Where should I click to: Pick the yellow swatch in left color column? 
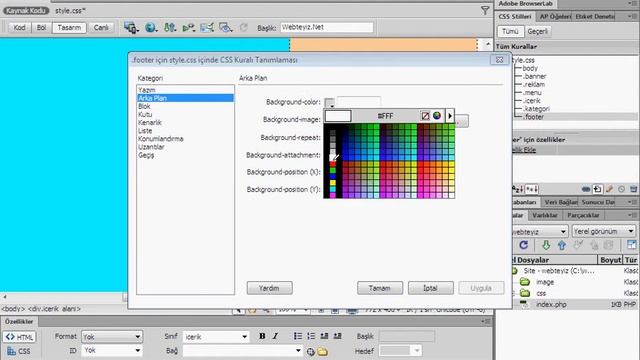coord(333,182)
